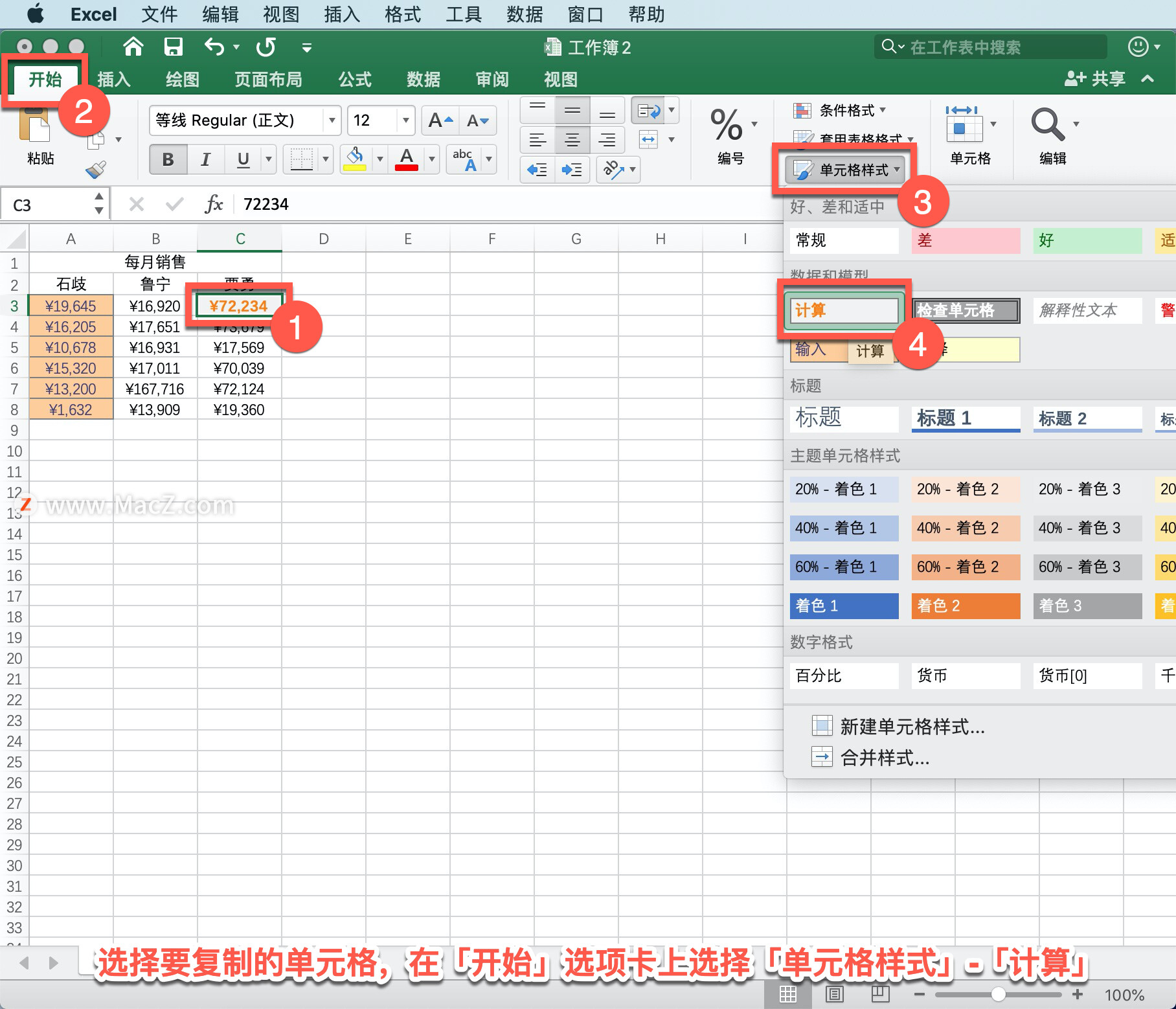Open the font name dropdown
The width and height of the screenshot is (1176, 1009).
click(x=332, y=120)
